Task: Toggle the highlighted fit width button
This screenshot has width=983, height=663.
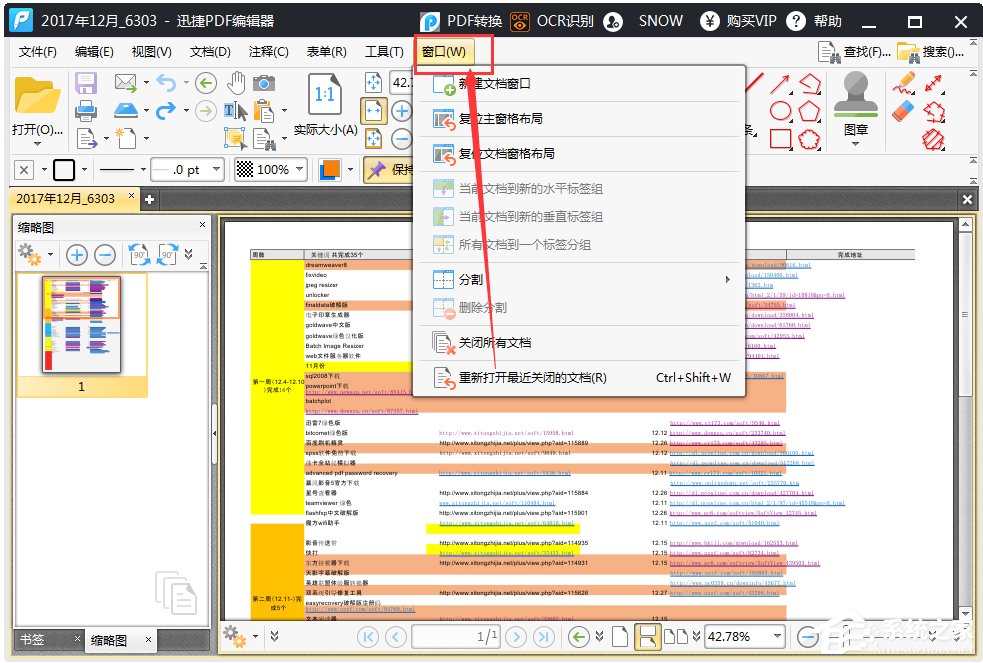Action: tap(374, 110)
